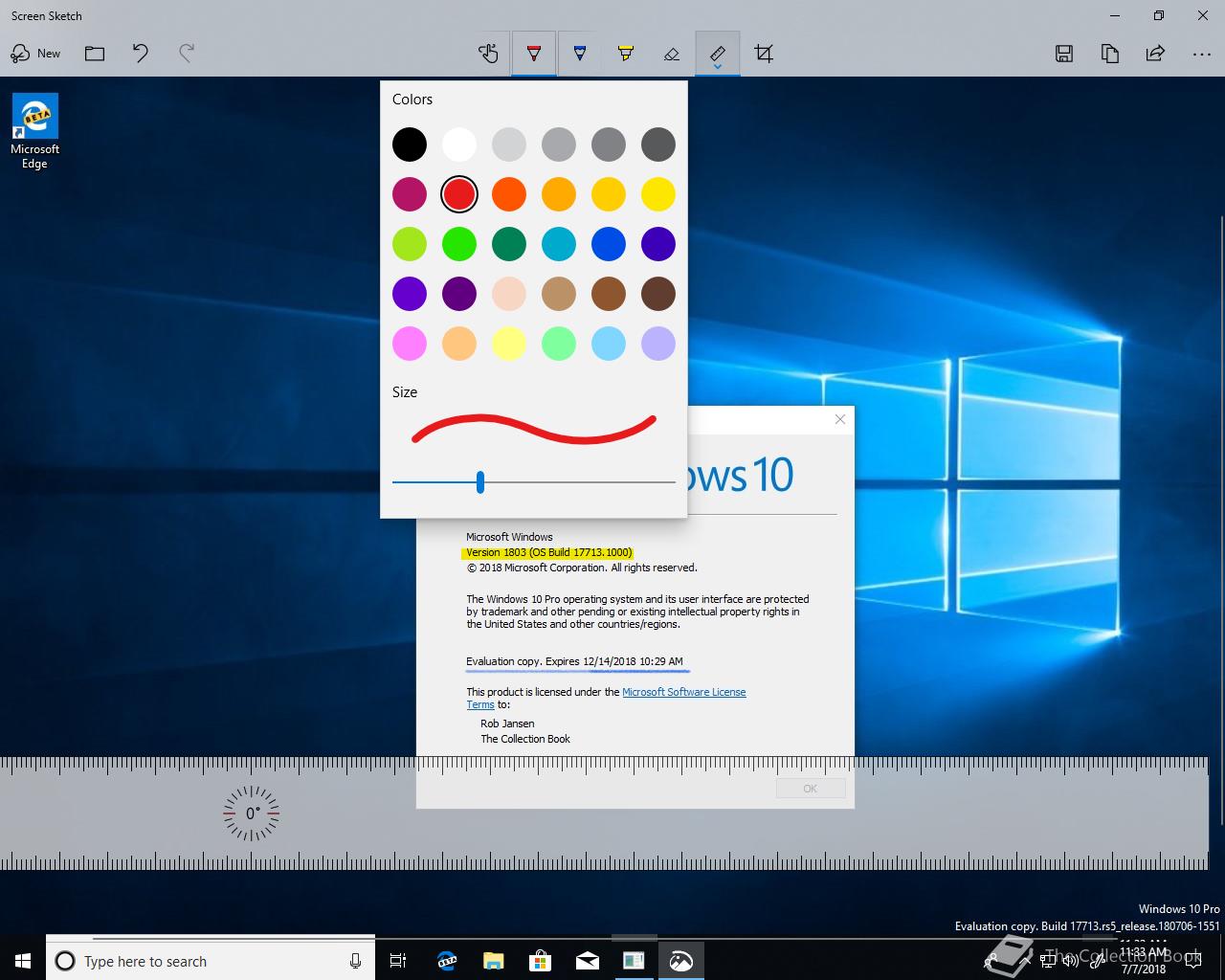Viewport: 1225px width, 980px height.
Task: Open Screen Sketch taskbar icon
Action: [680, 961]
